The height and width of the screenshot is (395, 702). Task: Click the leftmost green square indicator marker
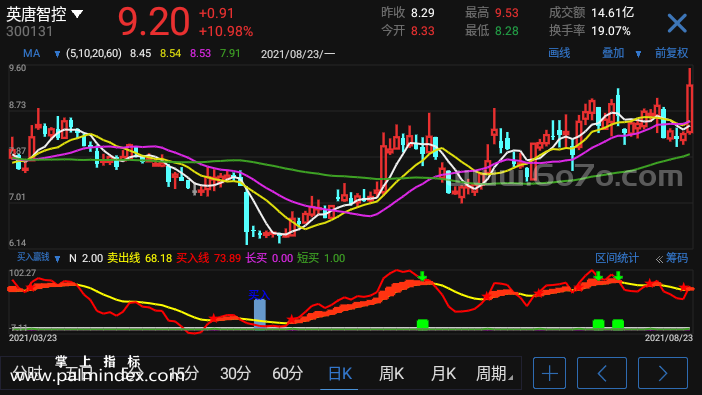coord(422,324)
